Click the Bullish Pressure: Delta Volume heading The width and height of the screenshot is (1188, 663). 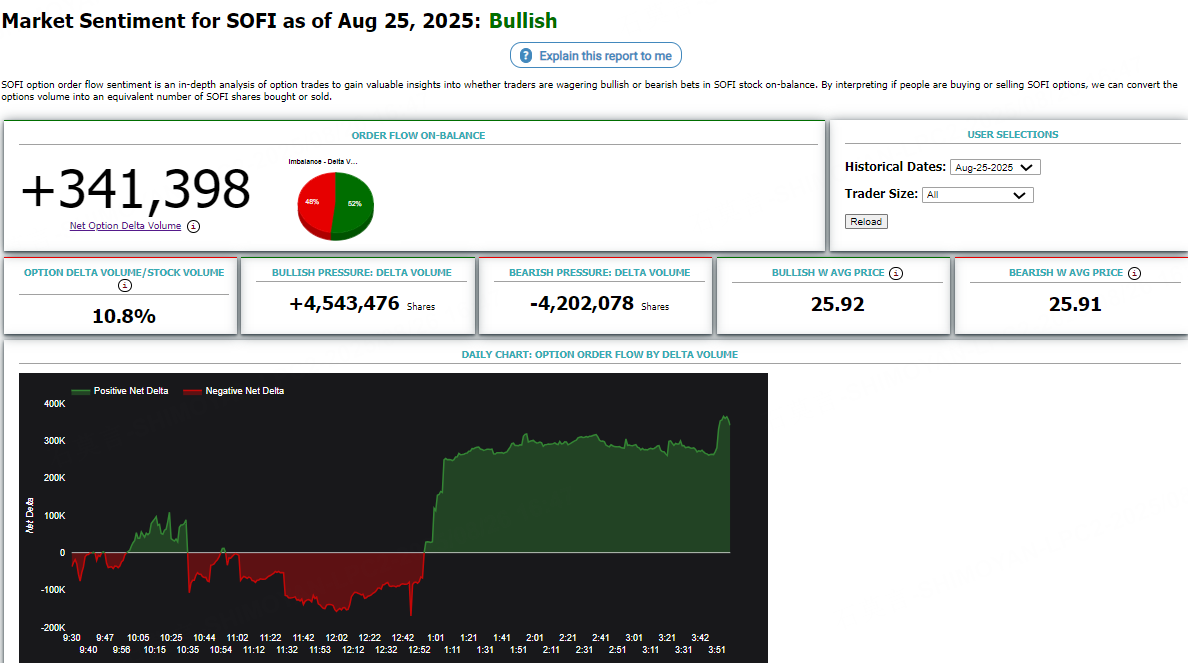pyautogui.click(x=361, y=273)
